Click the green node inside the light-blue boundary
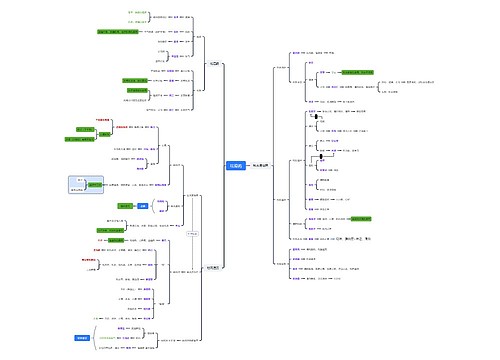 (95, 185)
